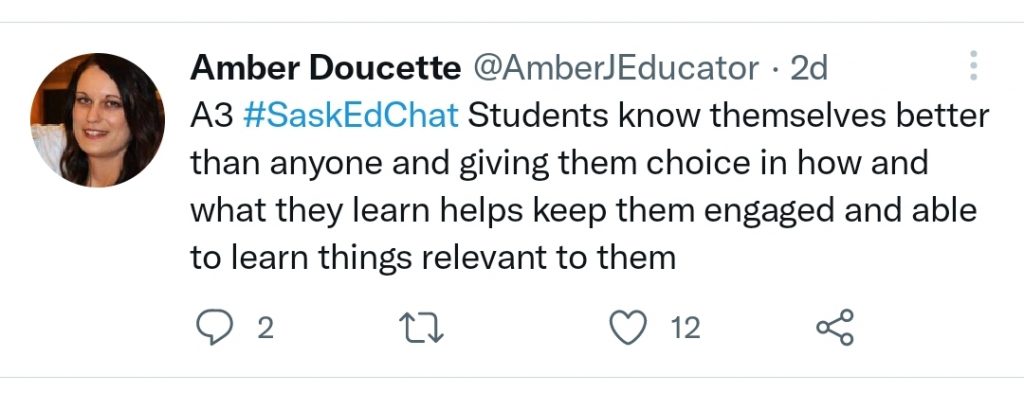Screen dimensions: 1024x393
Task: Open the Amber Doucette display name
Action: point(325,68)
